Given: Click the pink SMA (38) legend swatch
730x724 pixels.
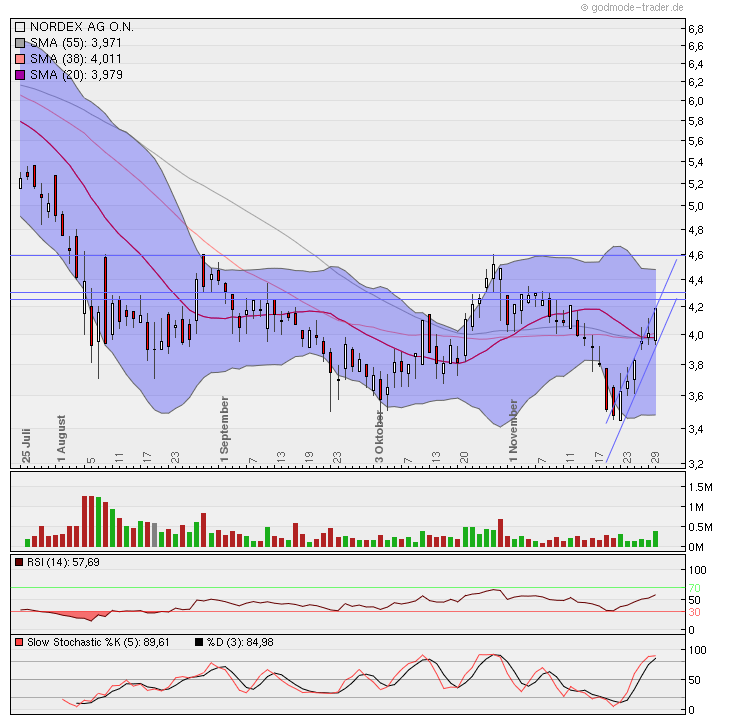Looking at the screenshot, I should pyautogui.click(x=20, y=59).
